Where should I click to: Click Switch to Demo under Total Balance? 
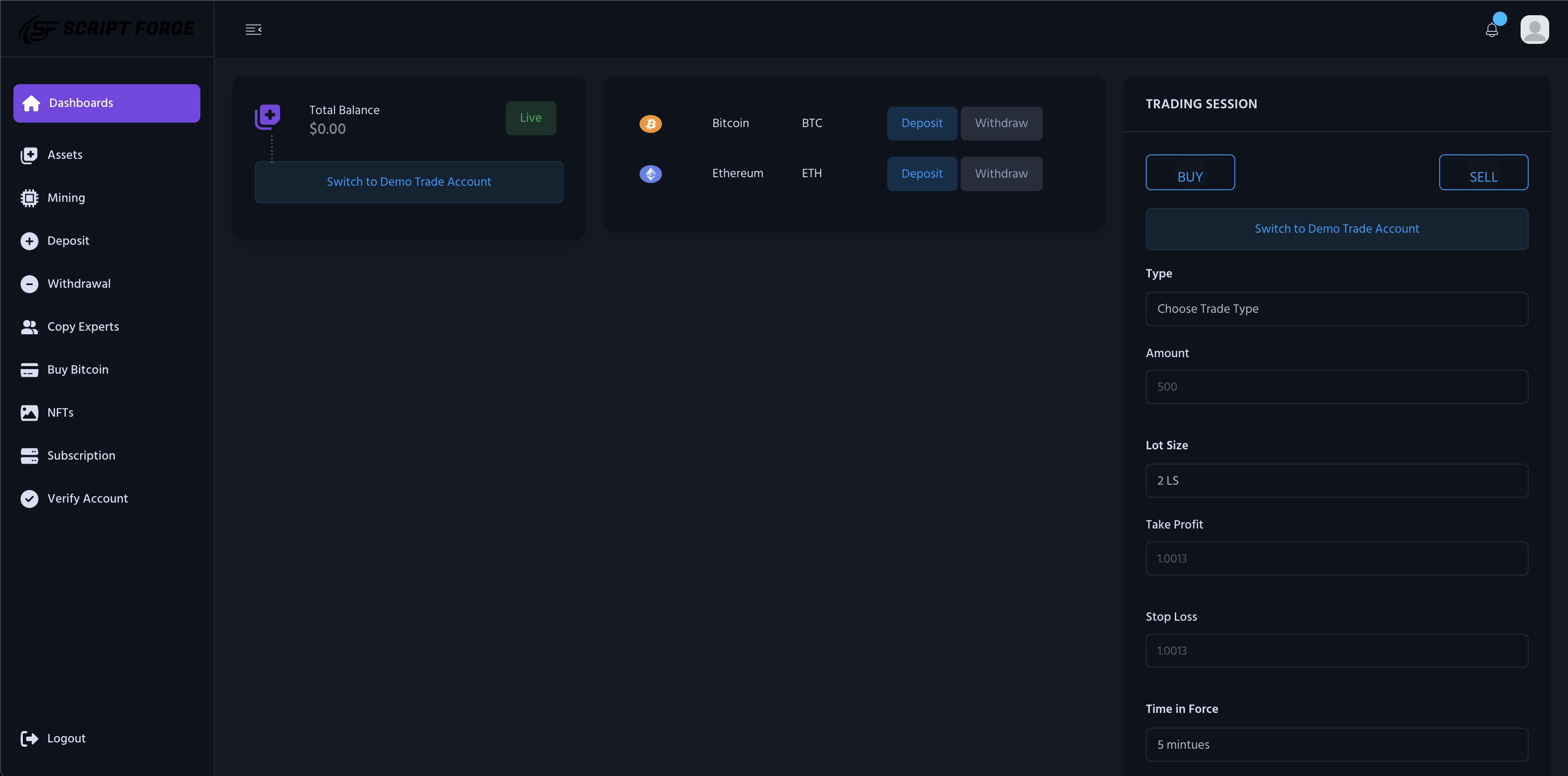click(408, 182)
